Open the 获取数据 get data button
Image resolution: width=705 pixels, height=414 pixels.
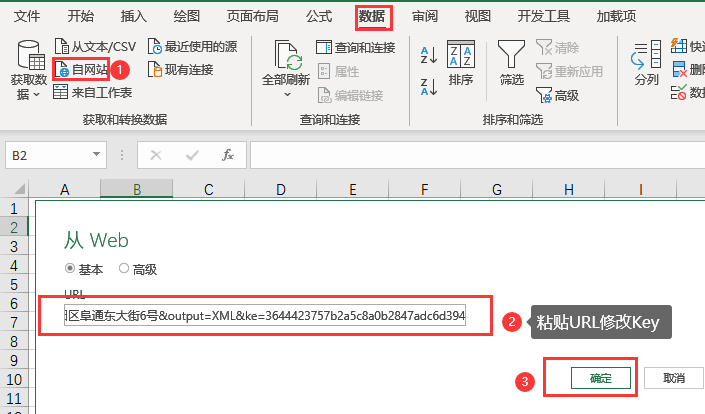tap(29, 70)
